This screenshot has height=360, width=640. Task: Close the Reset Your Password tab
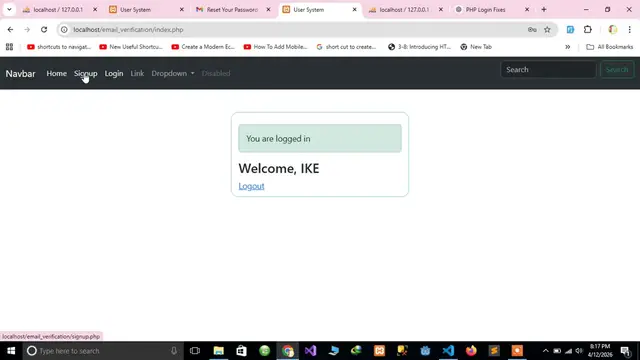pos(268,9)
